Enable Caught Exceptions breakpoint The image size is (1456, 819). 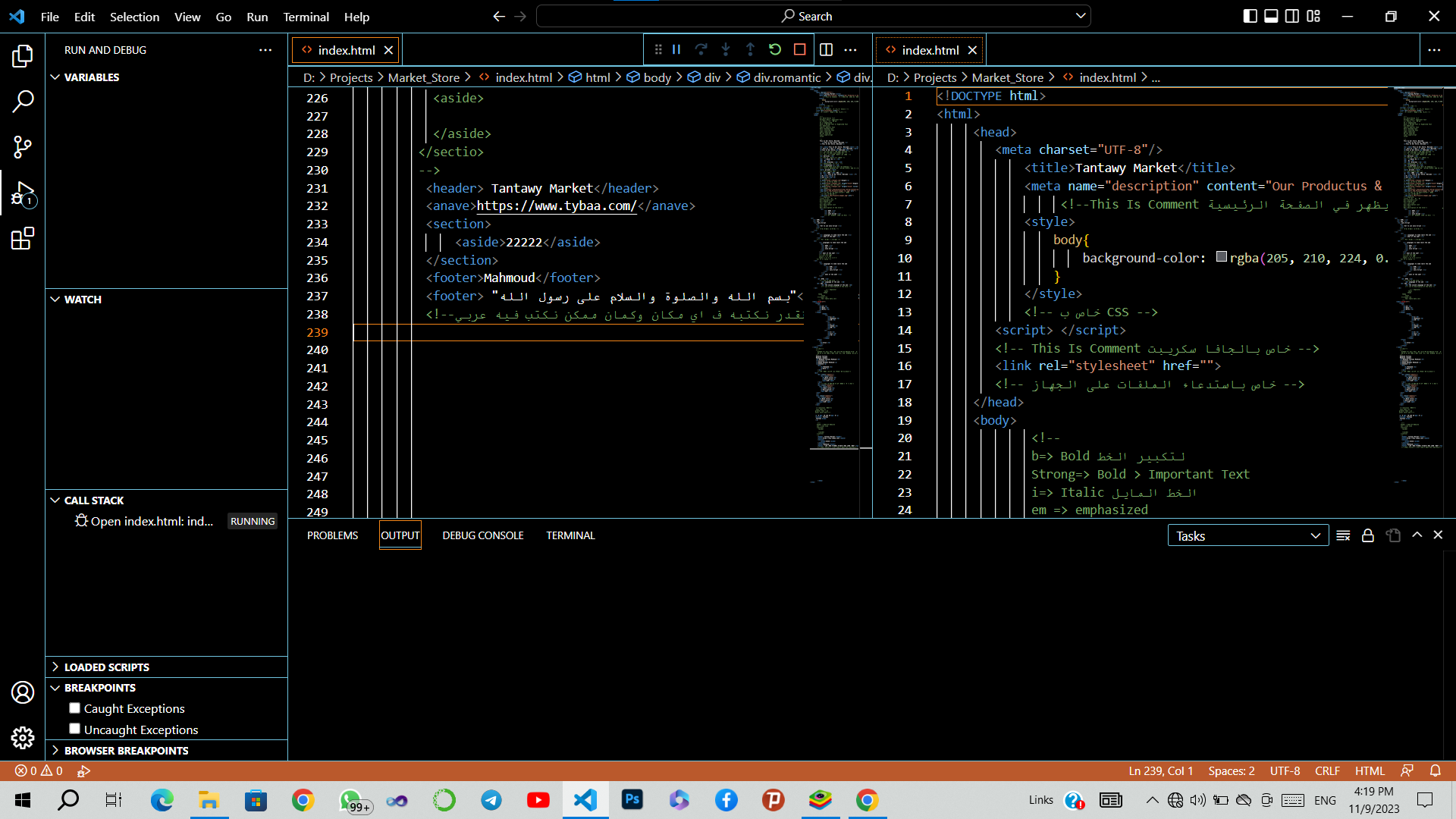(74, 708)
